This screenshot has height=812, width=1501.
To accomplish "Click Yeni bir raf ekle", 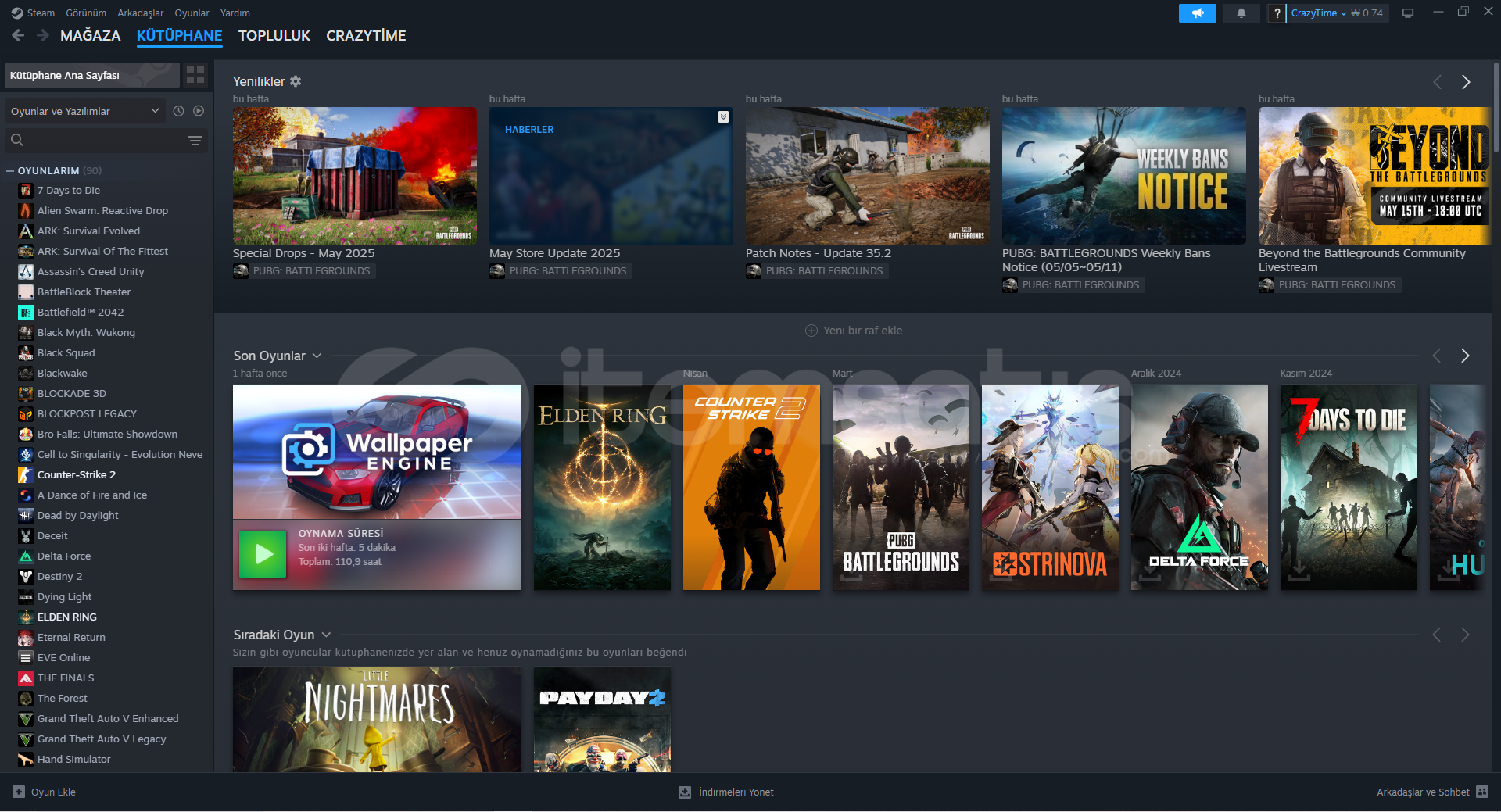I will (x=854, y=331).
